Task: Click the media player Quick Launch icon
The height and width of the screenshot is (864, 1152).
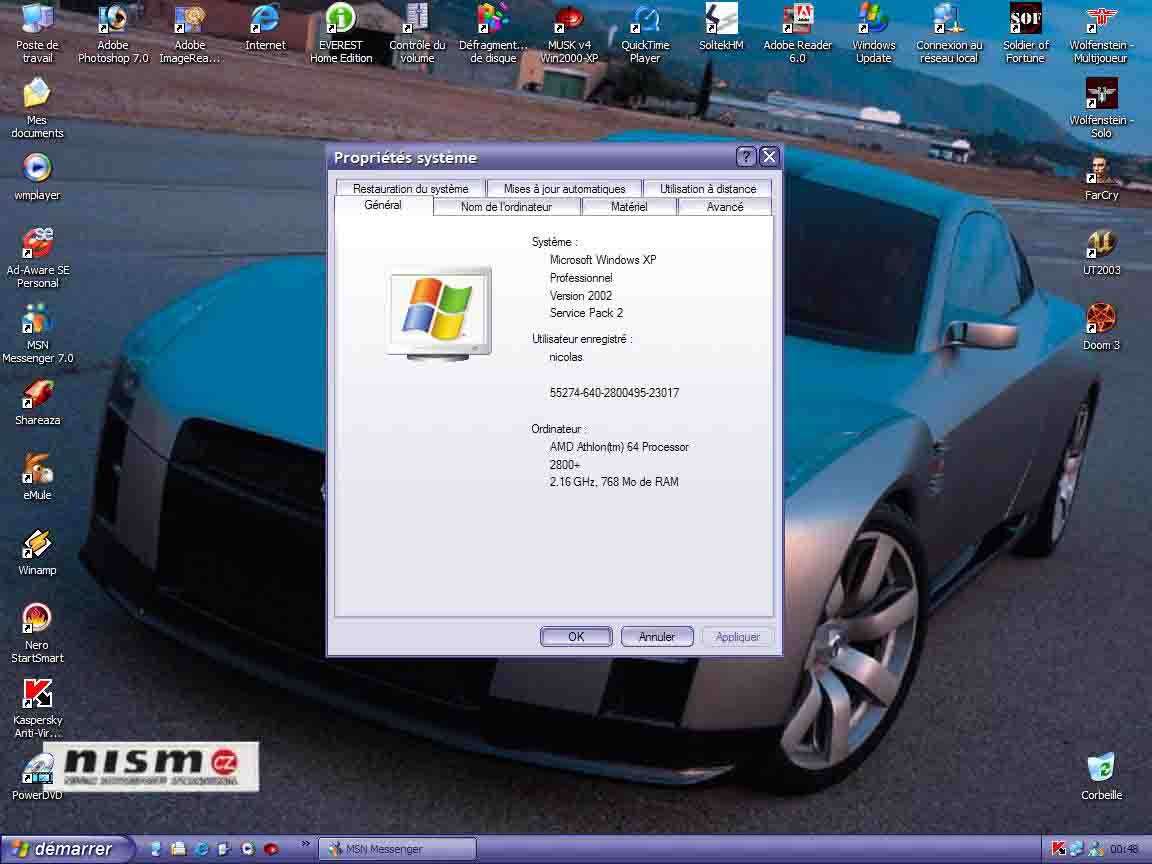Action: (248, 849)
